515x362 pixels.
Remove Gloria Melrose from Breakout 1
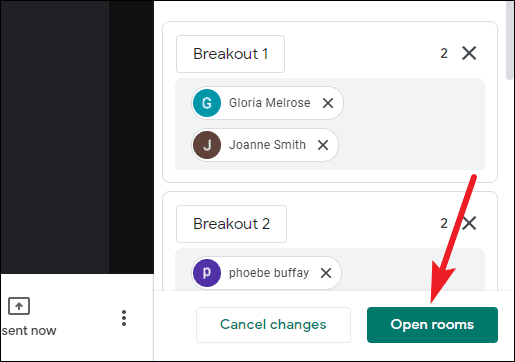click(328, 103)
